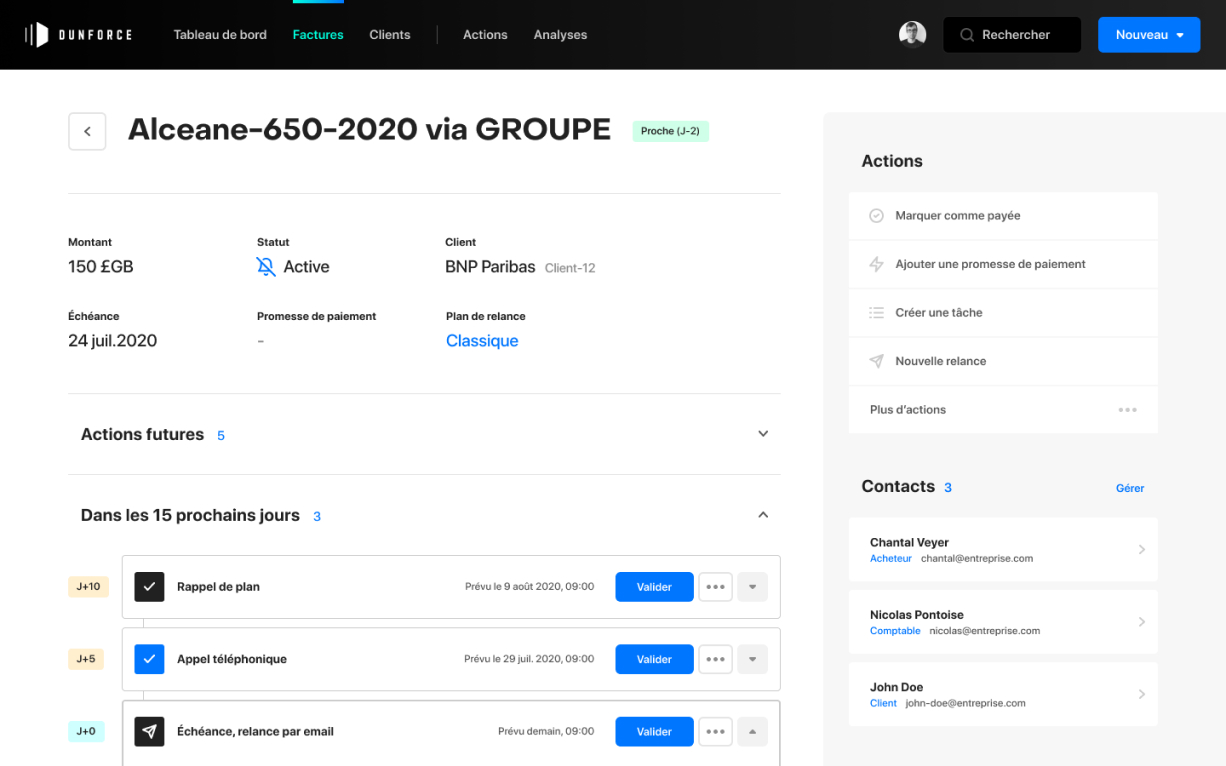Open the Clients tab
1226x766 pixels.
point(390,35)
